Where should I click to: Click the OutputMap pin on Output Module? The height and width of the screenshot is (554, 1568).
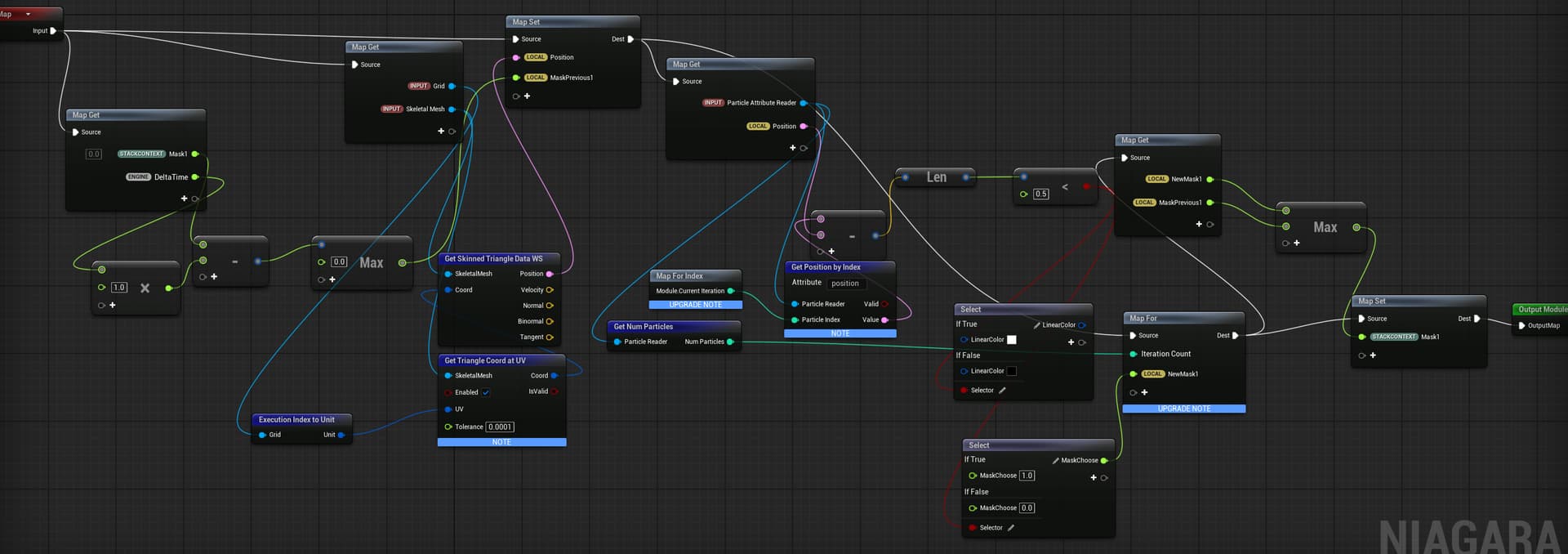[1521, 326]
